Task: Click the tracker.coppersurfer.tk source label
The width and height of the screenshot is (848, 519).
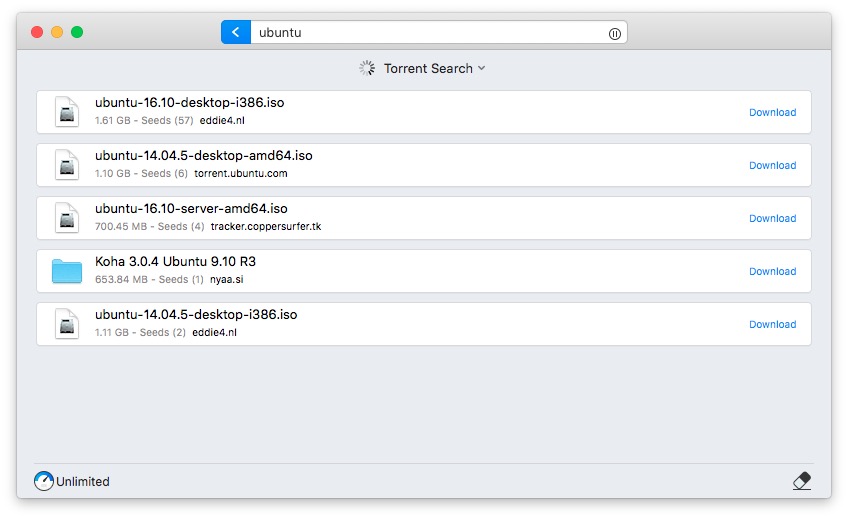Action: [265, 227]
